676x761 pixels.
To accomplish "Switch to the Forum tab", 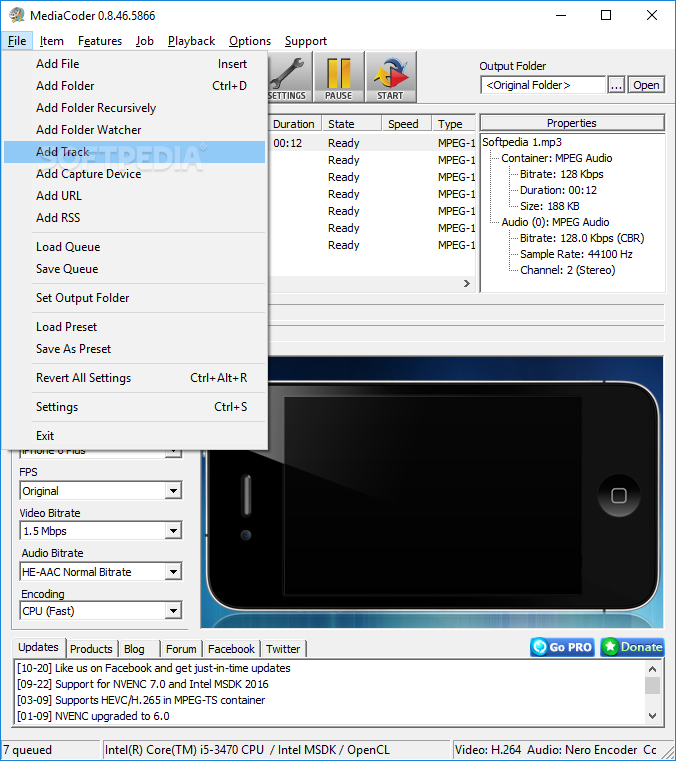I will coord(181,649).
